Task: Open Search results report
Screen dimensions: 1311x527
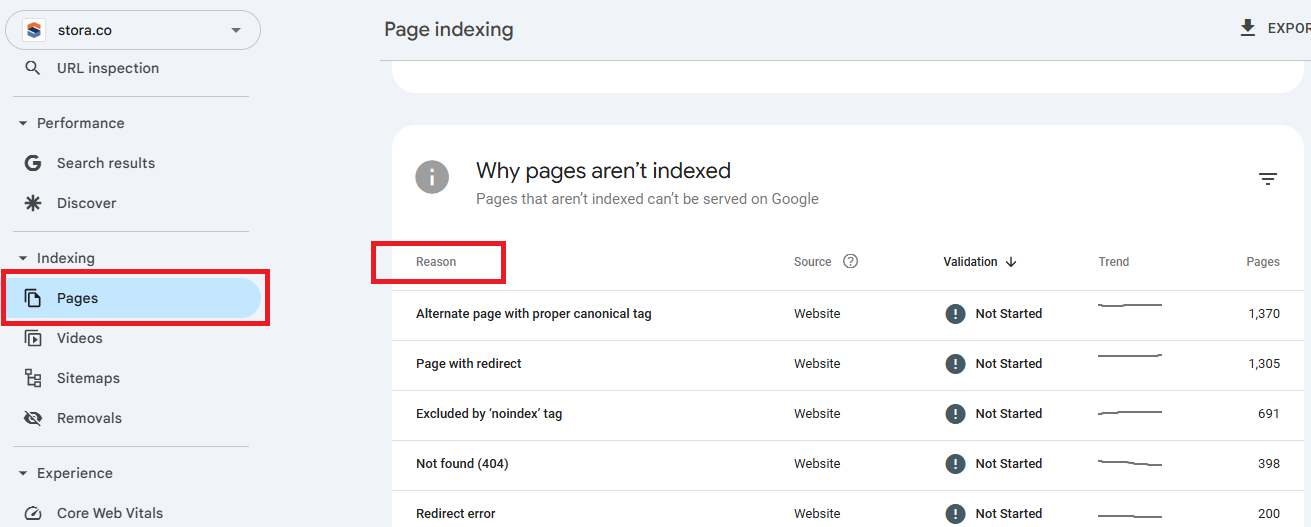Action: point(105,163)
